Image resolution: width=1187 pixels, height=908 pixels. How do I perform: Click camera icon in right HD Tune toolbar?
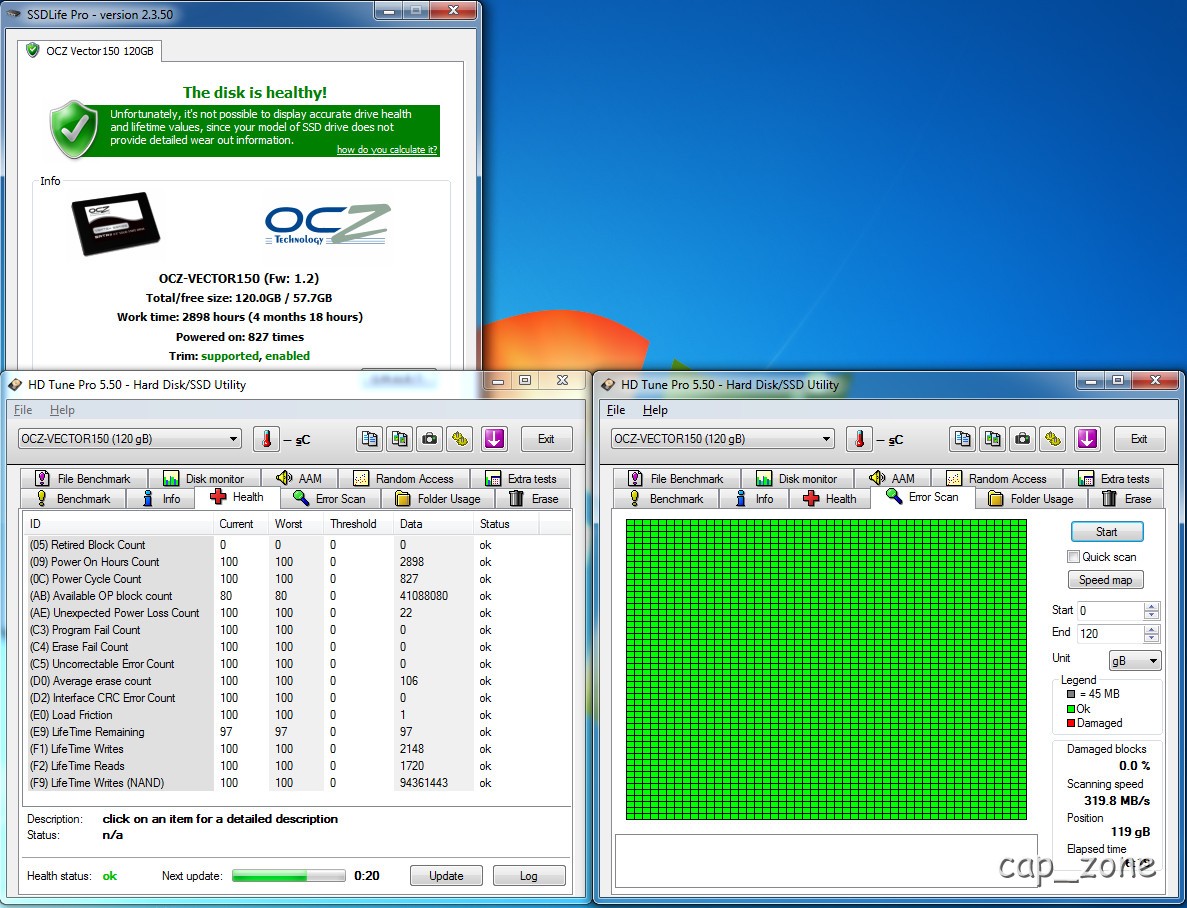[1023, 439]
